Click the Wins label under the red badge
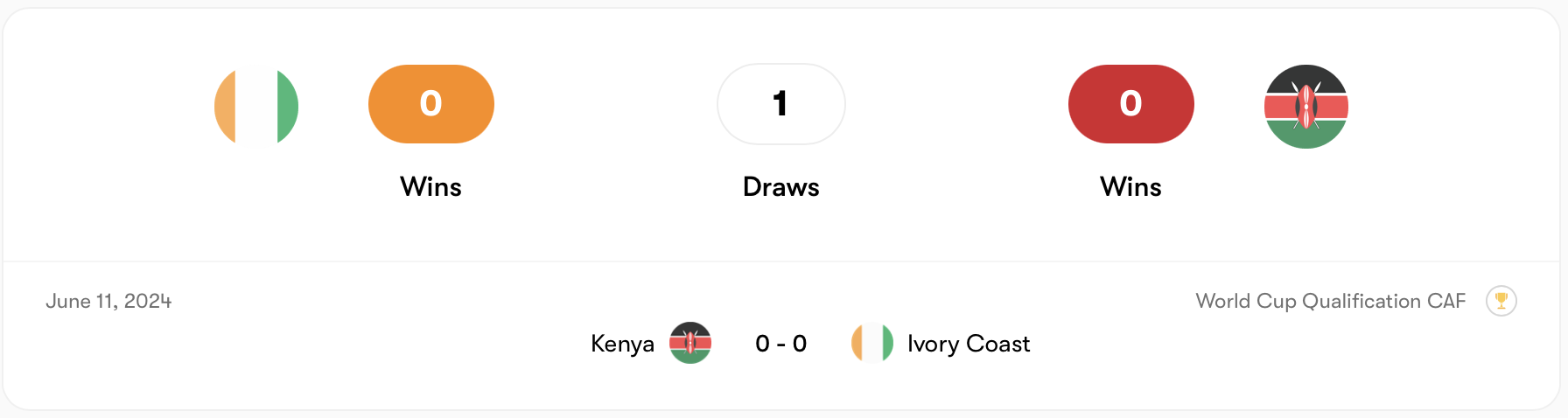Viewport: 1568px width, 418px height. point(1130,186)
